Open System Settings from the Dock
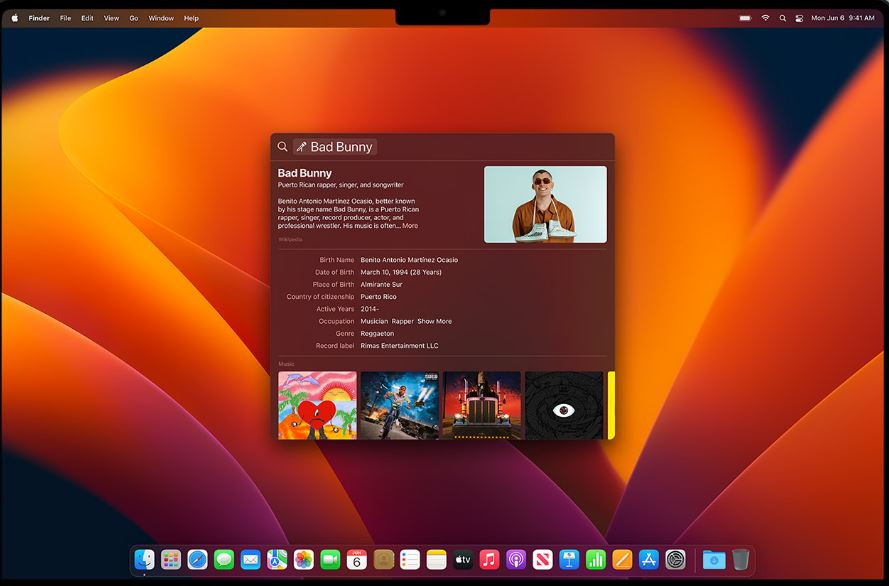 pos(675,560)
